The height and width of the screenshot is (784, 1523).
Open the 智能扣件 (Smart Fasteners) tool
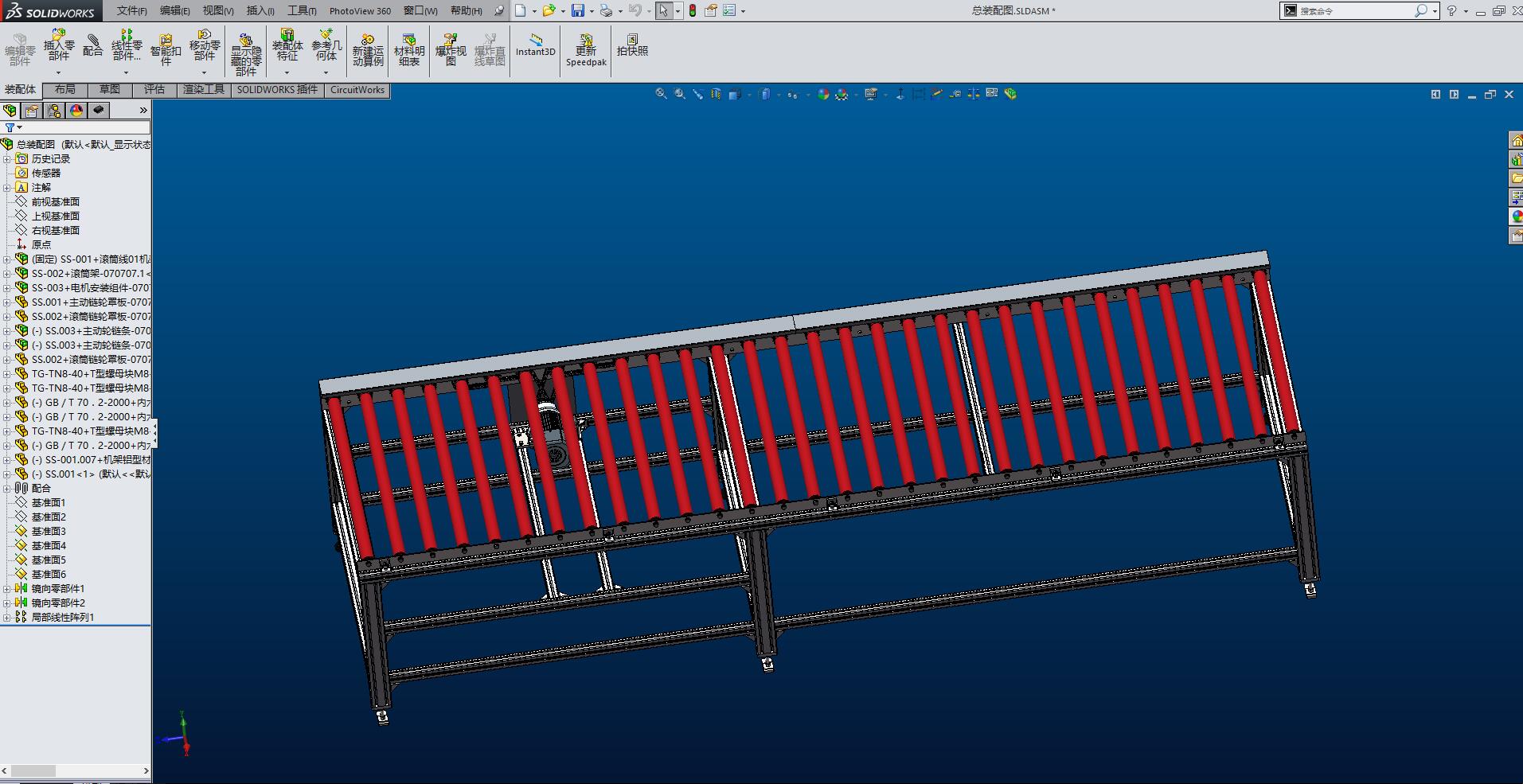click(x=166, y=49)
